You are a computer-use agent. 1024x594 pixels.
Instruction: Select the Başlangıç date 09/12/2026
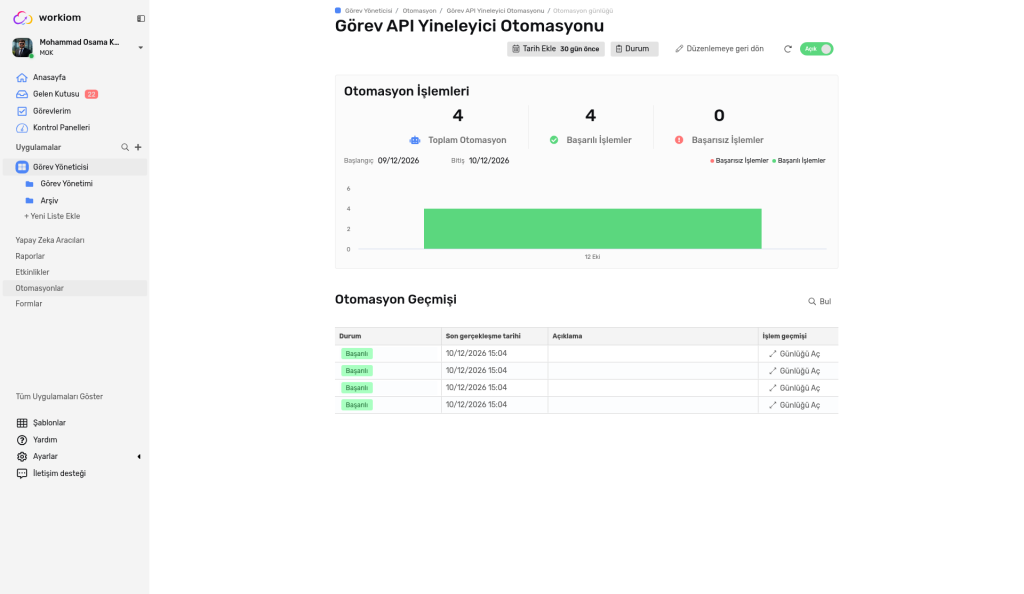coord(398,161)
